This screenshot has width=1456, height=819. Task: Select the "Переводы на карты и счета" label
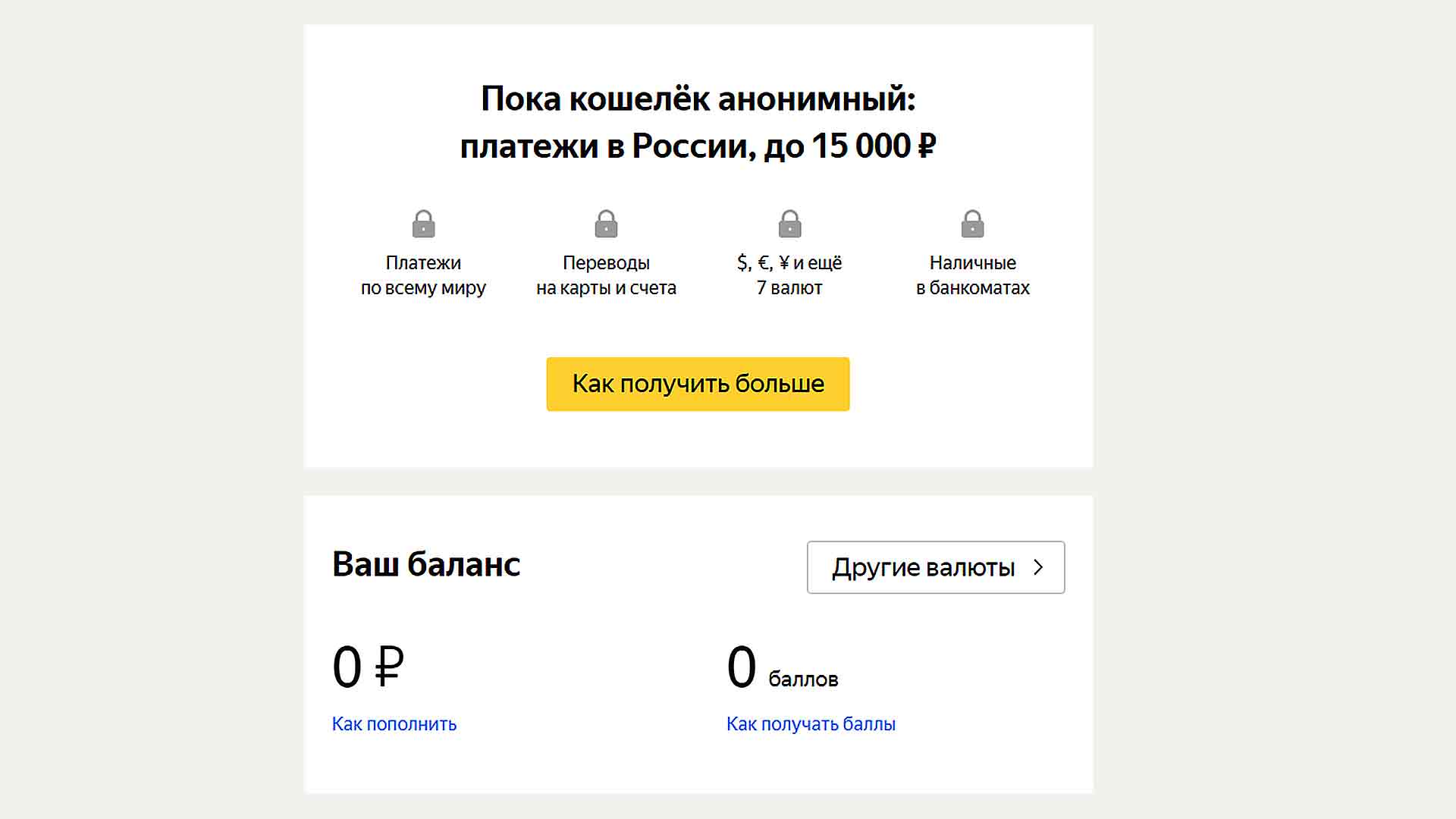606,275
